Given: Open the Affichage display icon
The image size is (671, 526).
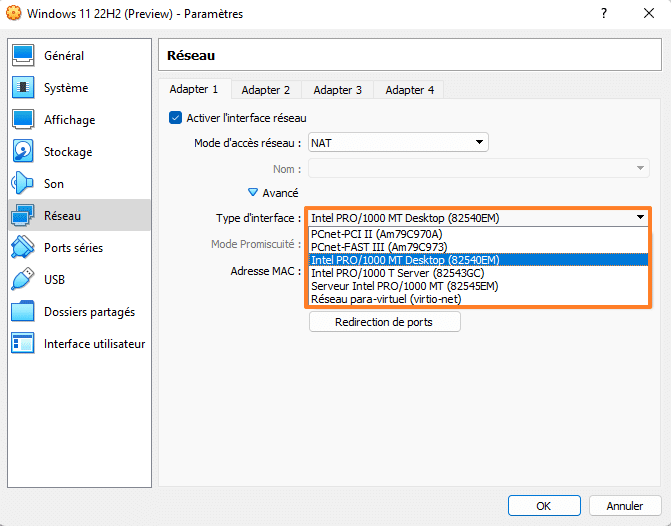Looking at the screenshot, I should (x=24, y=120).
